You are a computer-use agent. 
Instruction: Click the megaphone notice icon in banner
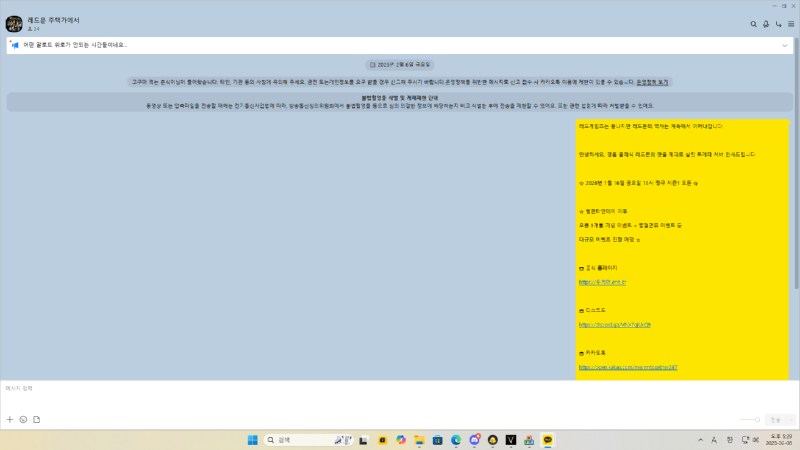pyautogui.click(x=15, y=45)
